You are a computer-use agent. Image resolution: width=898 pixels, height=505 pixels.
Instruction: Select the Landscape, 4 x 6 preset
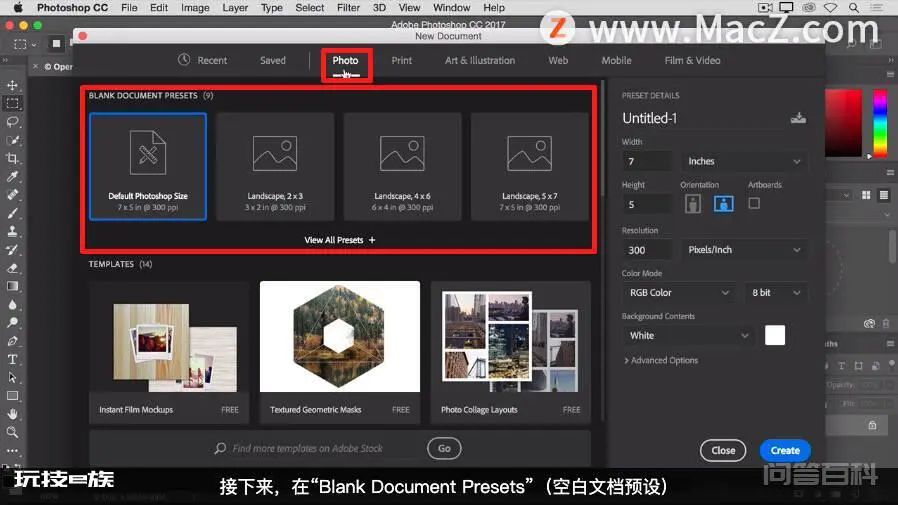click(x=403, y=167)
